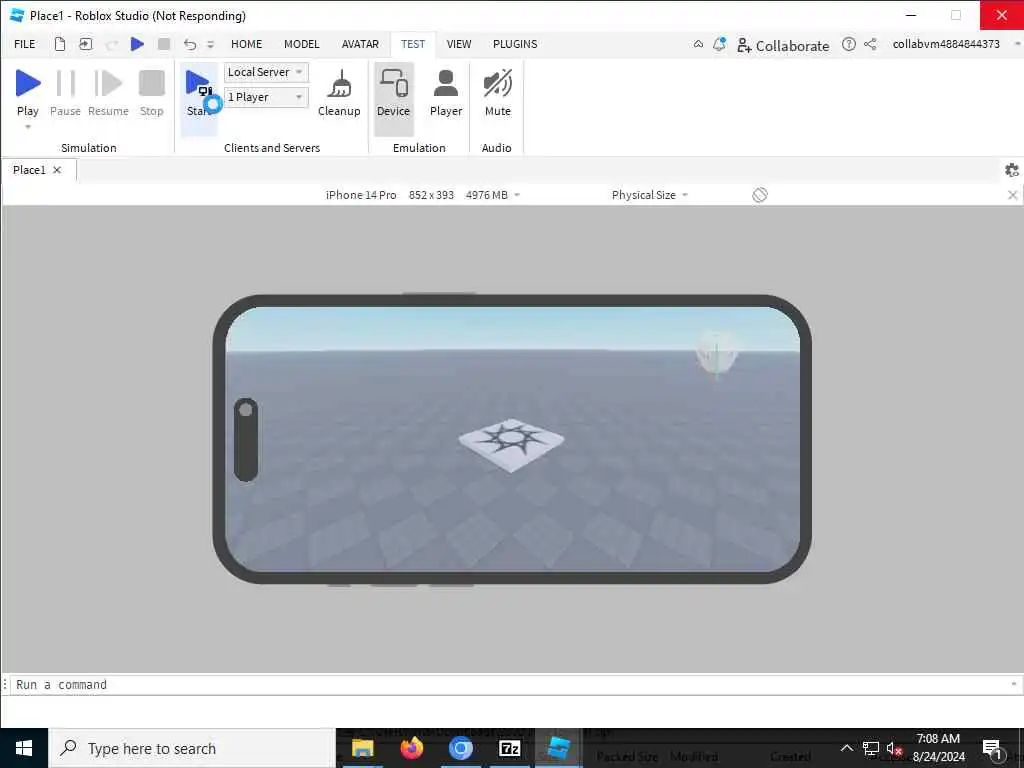Image resolution: width=1024 pixels, height=768 pixels.
Task: Open the Local Server dropdown
Action: click(266, 72)
